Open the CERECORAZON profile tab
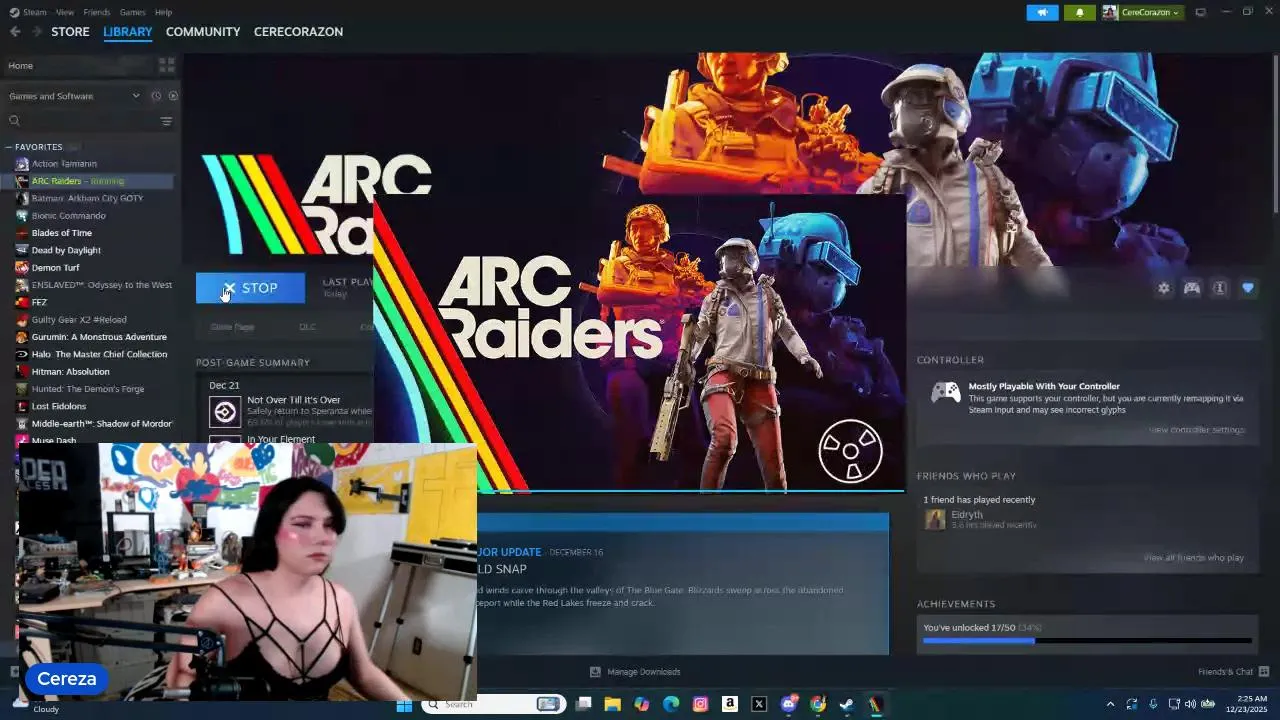This screenshot has height=720, width=1280. point(298,32)
